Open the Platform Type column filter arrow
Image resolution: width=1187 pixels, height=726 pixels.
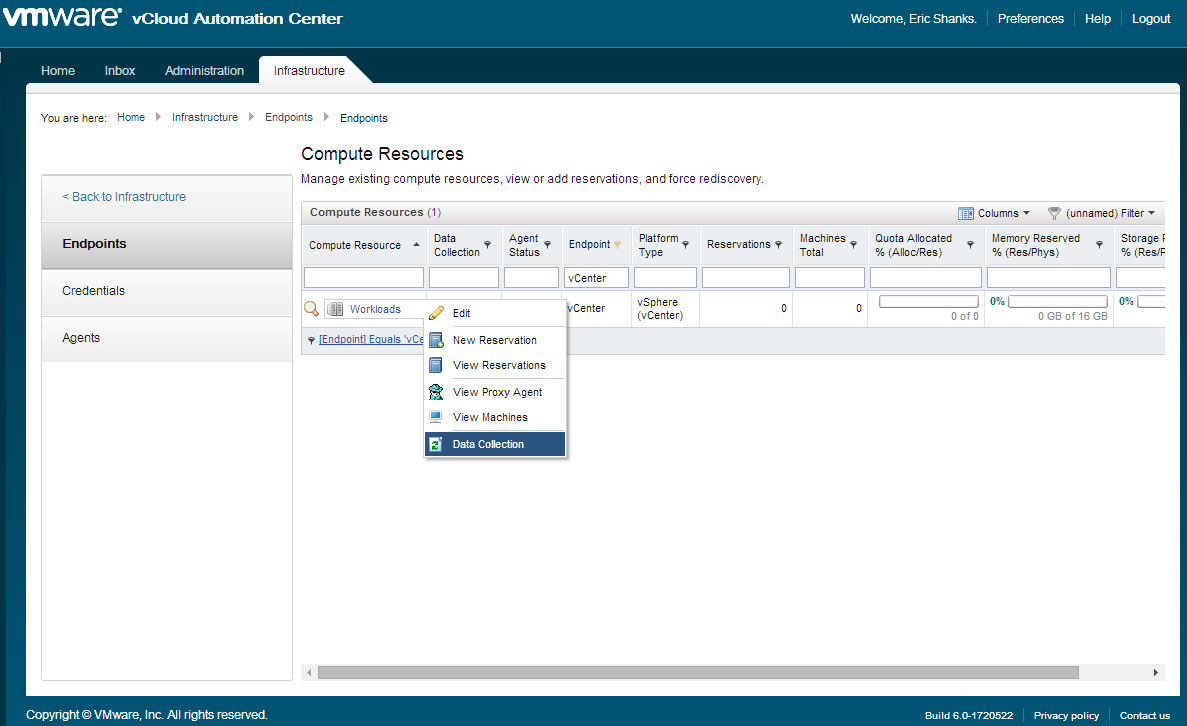coord(686,245)
